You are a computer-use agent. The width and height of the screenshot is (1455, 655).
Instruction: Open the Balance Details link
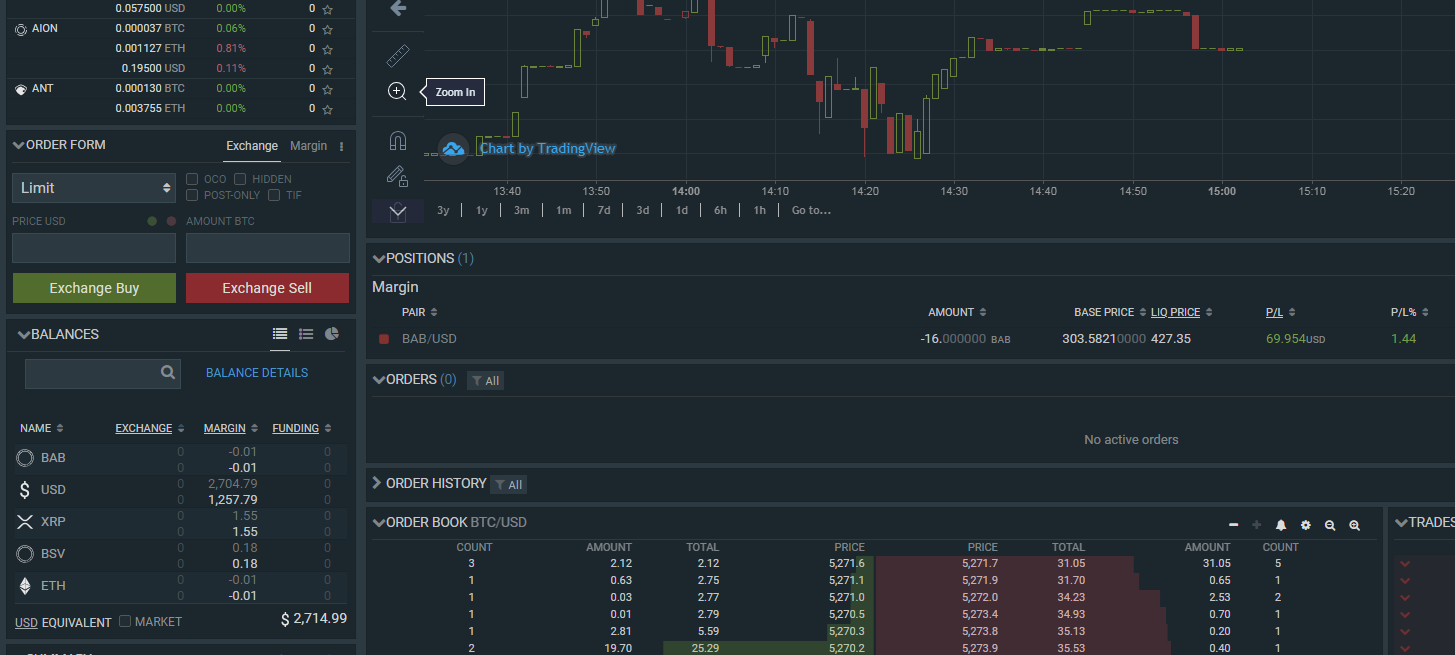[x=257, y=373]
